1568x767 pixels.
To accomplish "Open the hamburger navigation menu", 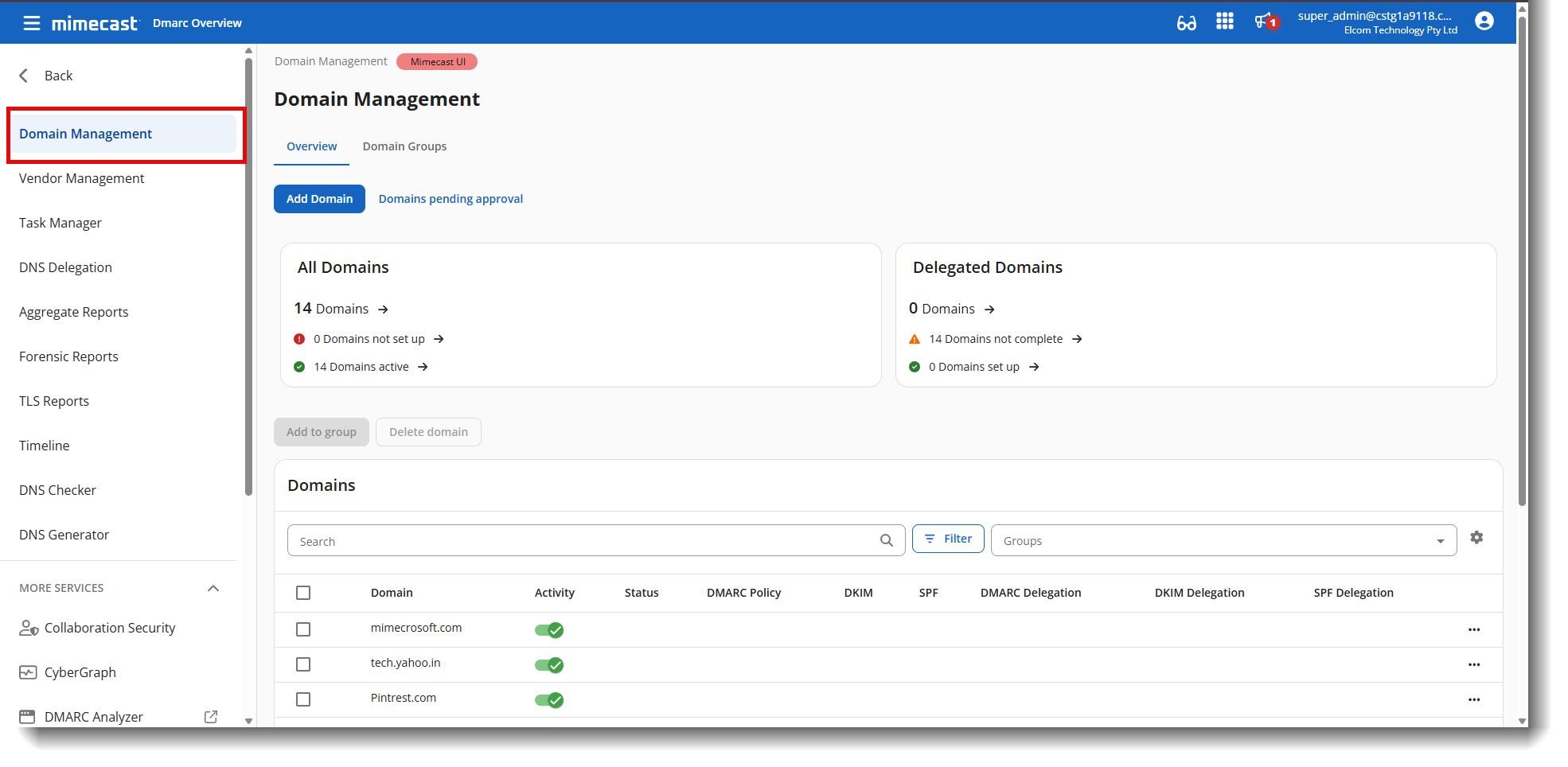I will pyautogui.click(x=32, y=23).
